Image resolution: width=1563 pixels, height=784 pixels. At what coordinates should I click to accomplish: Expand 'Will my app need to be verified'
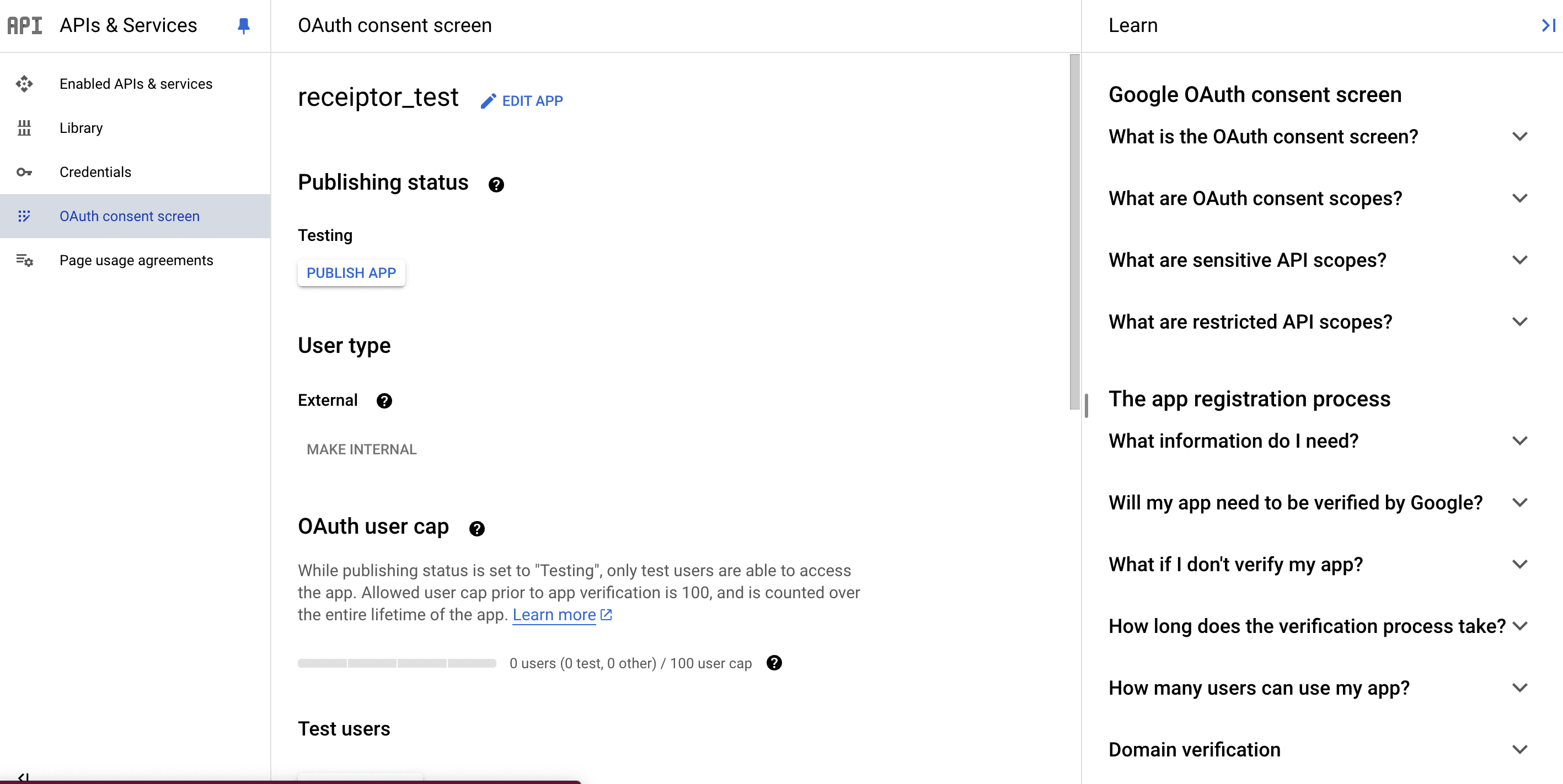[x=1318, y=503]
